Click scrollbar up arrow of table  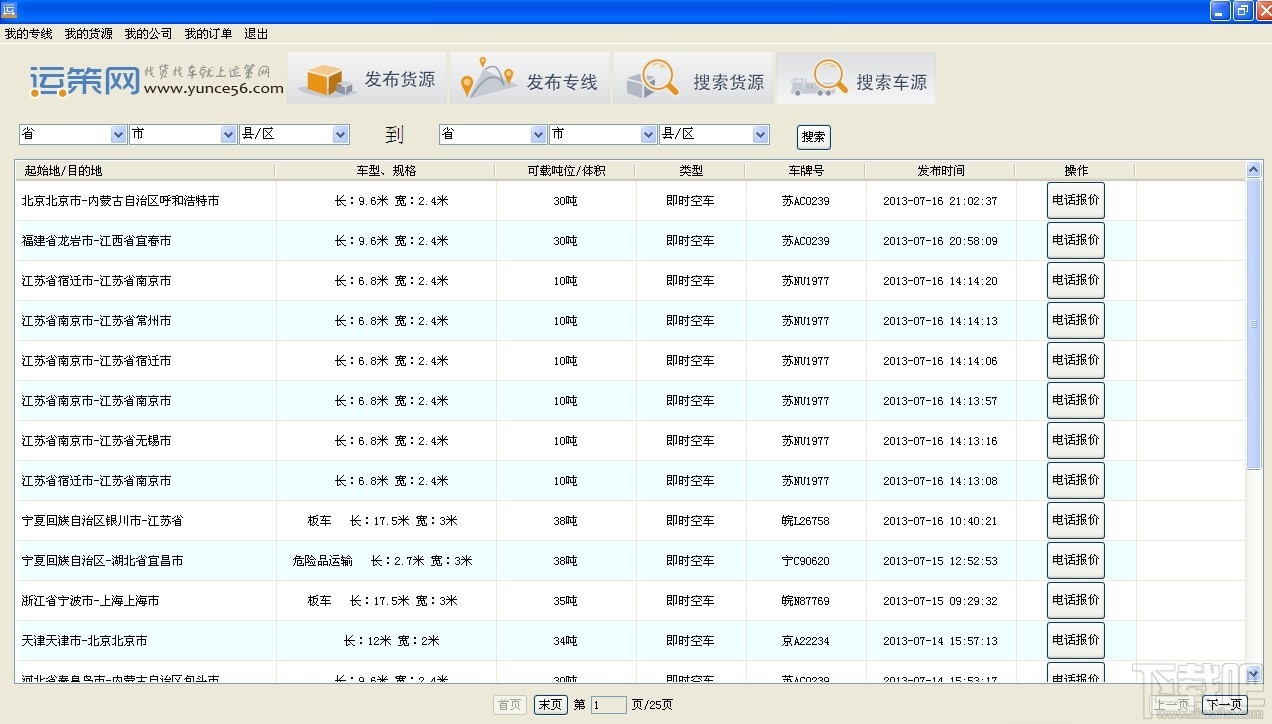point(1254,170)
